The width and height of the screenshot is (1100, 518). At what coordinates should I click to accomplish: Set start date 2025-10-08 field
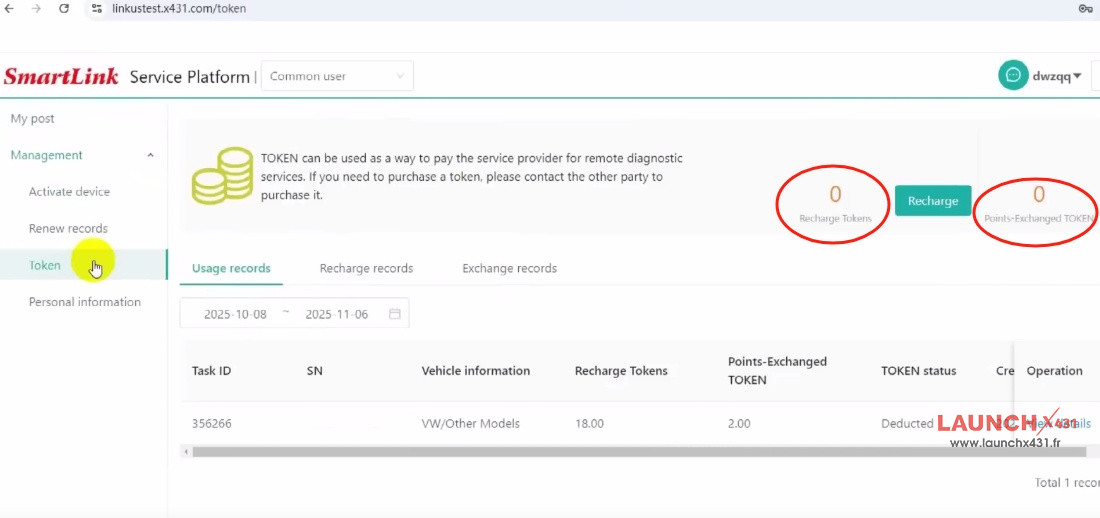click(235, 314)
